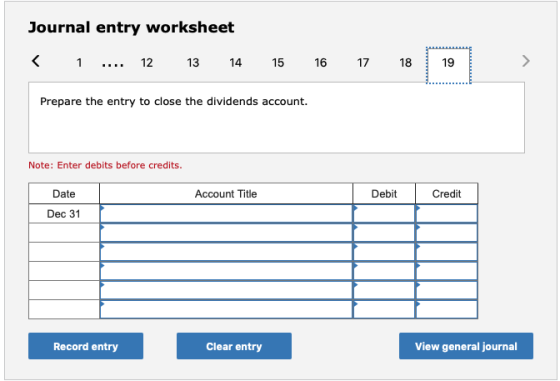Viewport: 560px width, 381px height.
Task: Open journal entry tab 1
Action: point(79,63)
